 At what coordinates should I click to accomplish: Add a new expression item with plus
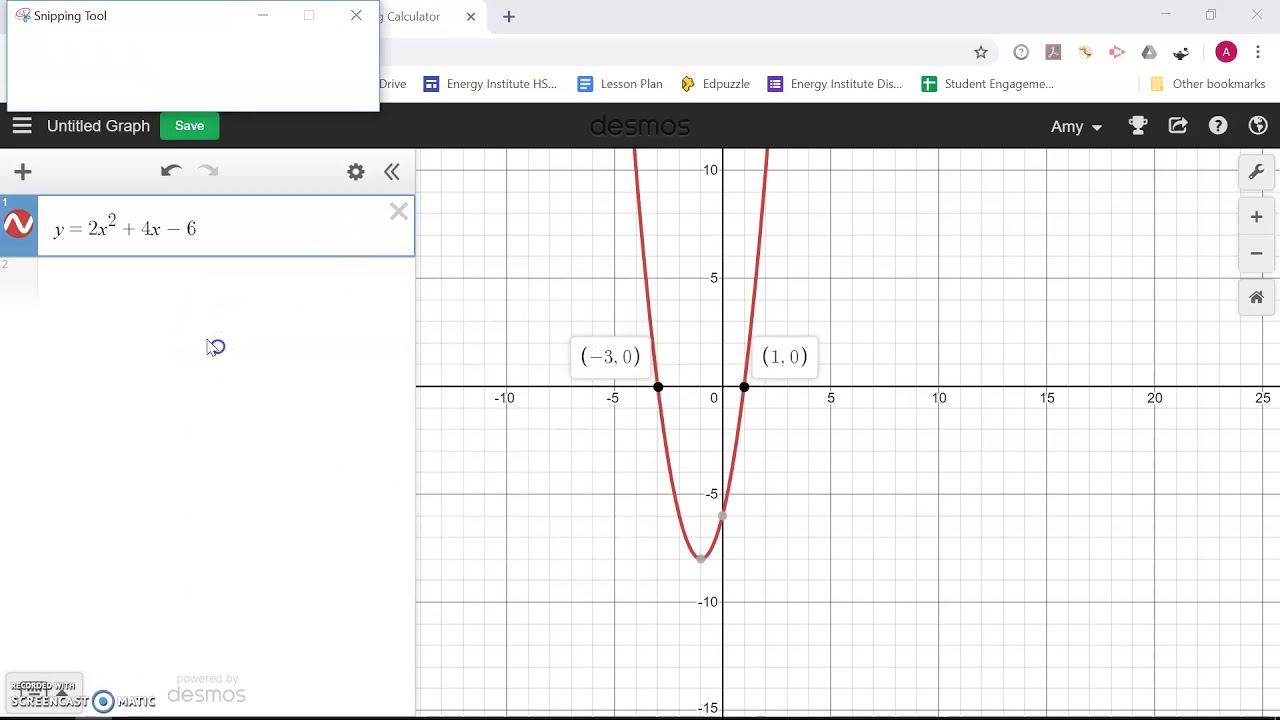point(23,172)
